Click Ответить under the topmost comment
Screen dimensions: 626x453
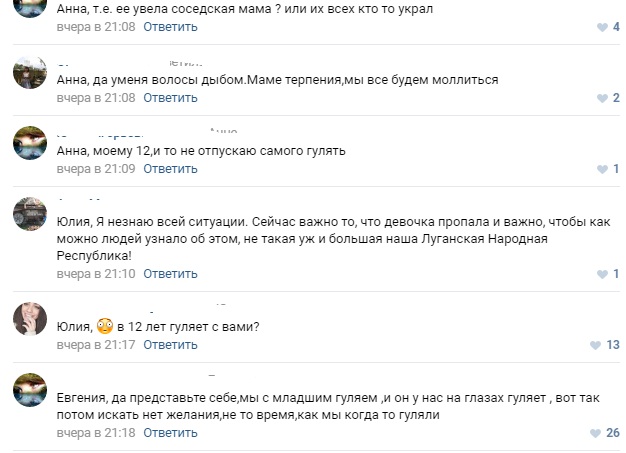(170, 27)
